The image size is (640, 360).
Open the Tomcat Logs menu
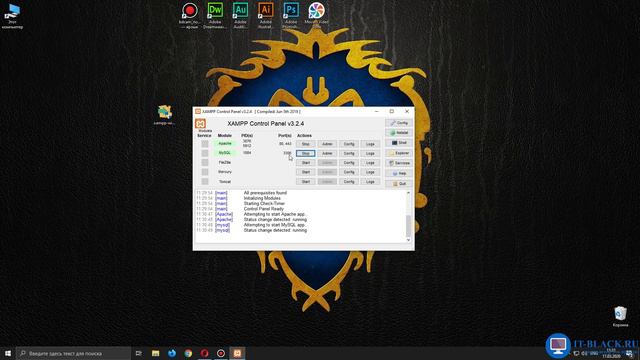pos(370,182)
